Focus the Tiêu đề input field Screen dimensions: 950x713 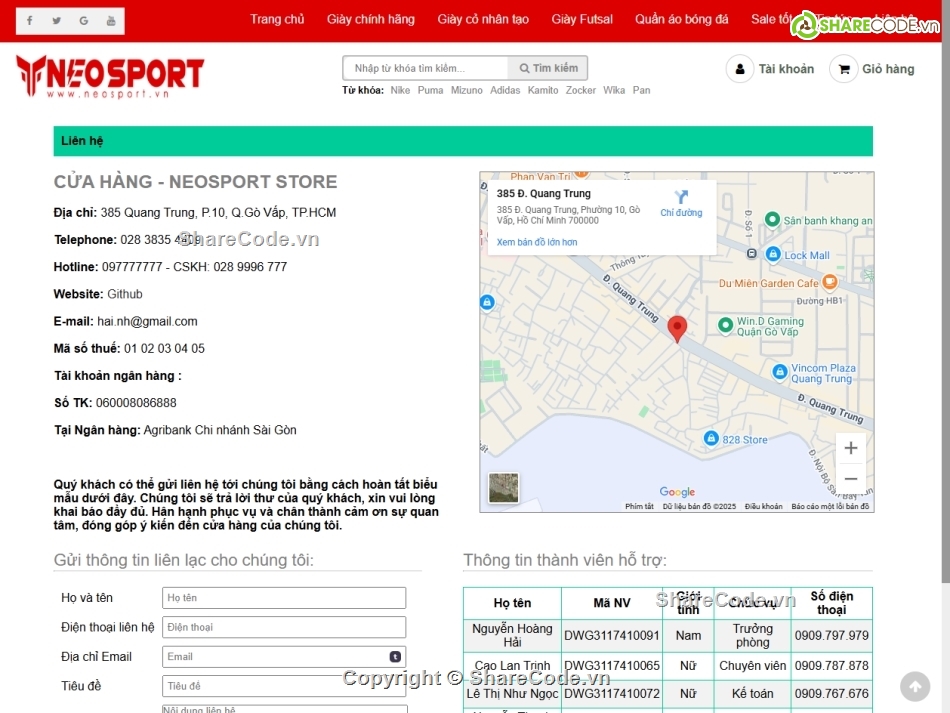[x=284, y=686]
